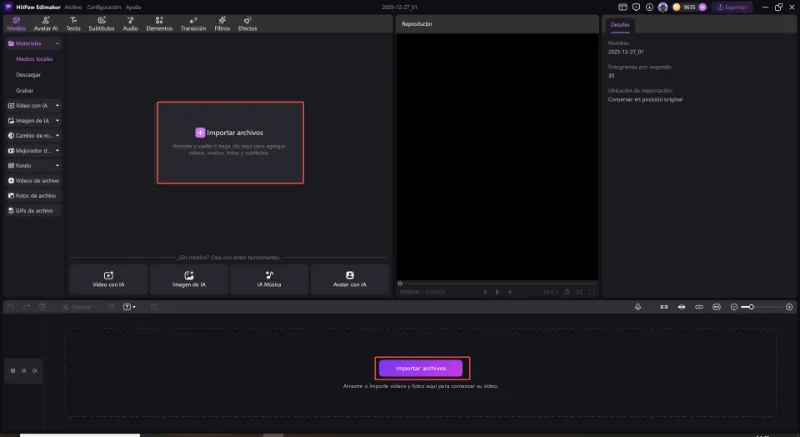Open the Medios tab
The height and width of the screenshot is (437, 800).
point(16,23)
